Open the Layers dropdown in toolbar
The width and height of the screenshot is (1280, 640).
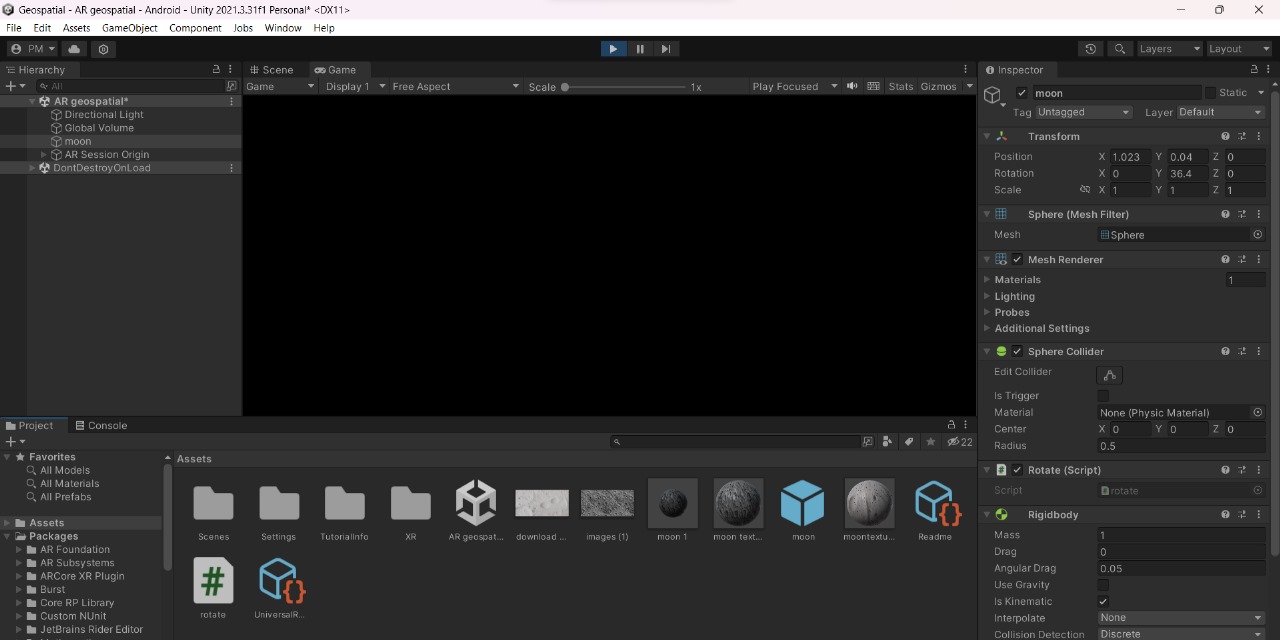click(x=1169, y=49)
